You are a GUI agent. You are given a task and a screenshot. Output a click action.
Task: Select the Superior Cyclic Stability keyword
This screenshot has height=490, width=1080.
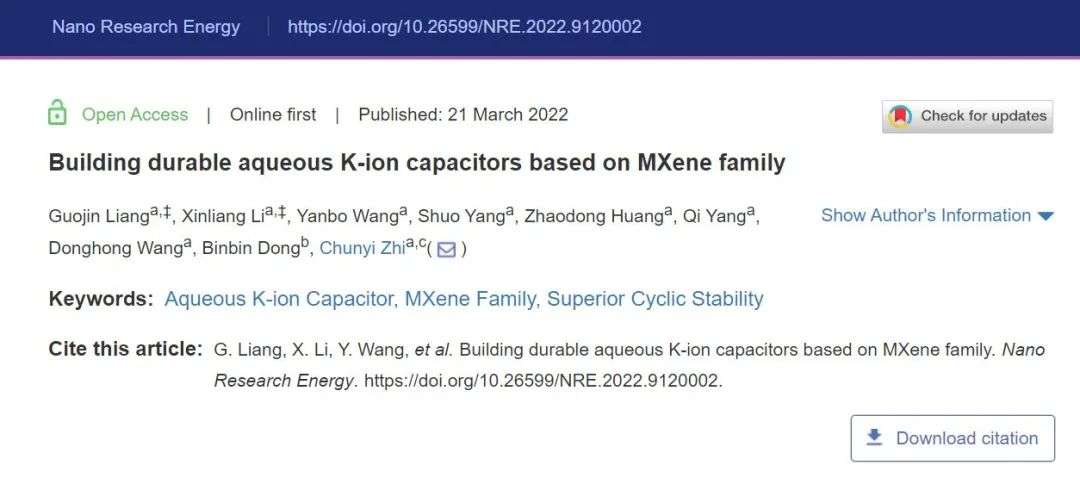click(655, 299)
